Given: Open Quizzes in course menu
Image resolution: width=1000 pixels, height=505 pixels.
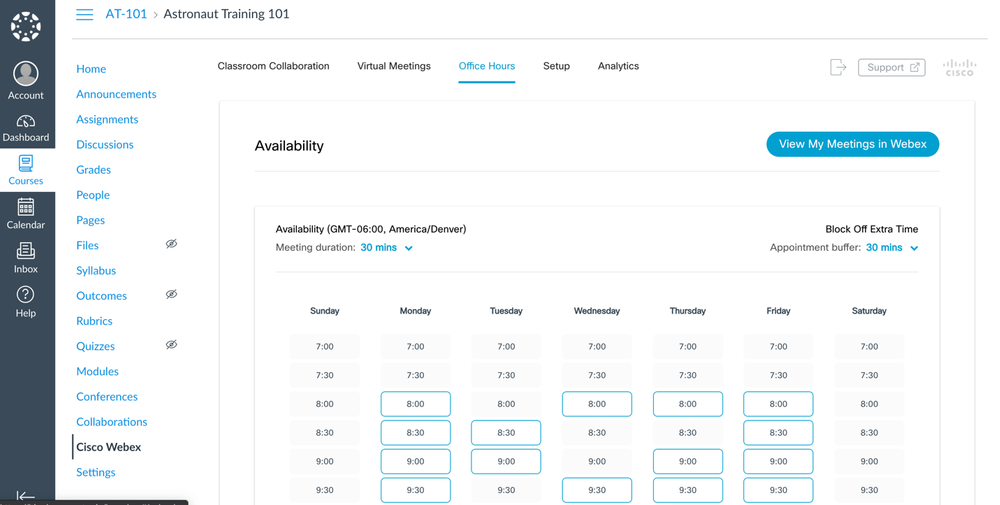Looking at the screenshot, I should click(x=96, y=346).
